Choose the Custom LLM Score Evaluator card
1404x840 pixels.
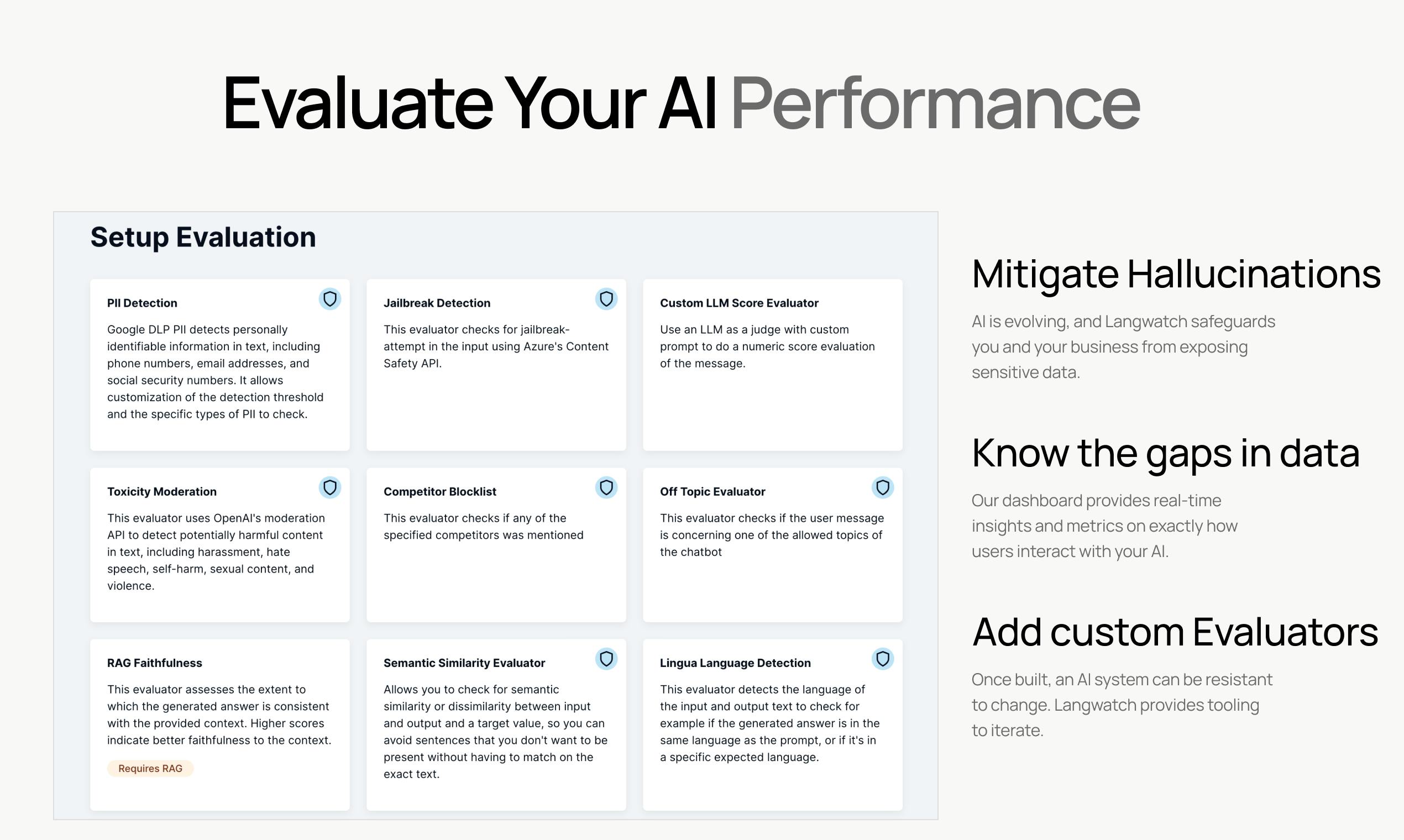pos(773,365)
